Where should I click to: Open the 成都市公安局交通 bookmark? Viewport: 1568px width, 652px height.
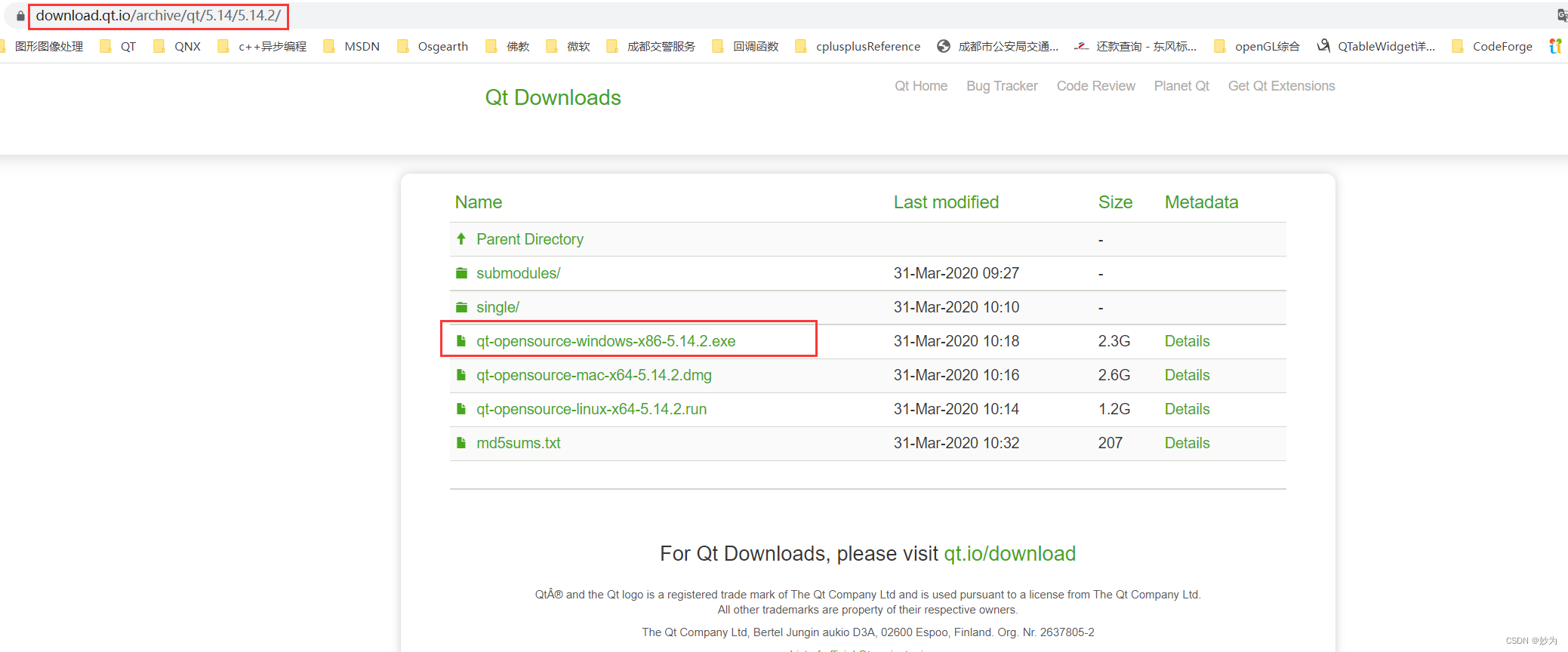click(x=998, y=47)
